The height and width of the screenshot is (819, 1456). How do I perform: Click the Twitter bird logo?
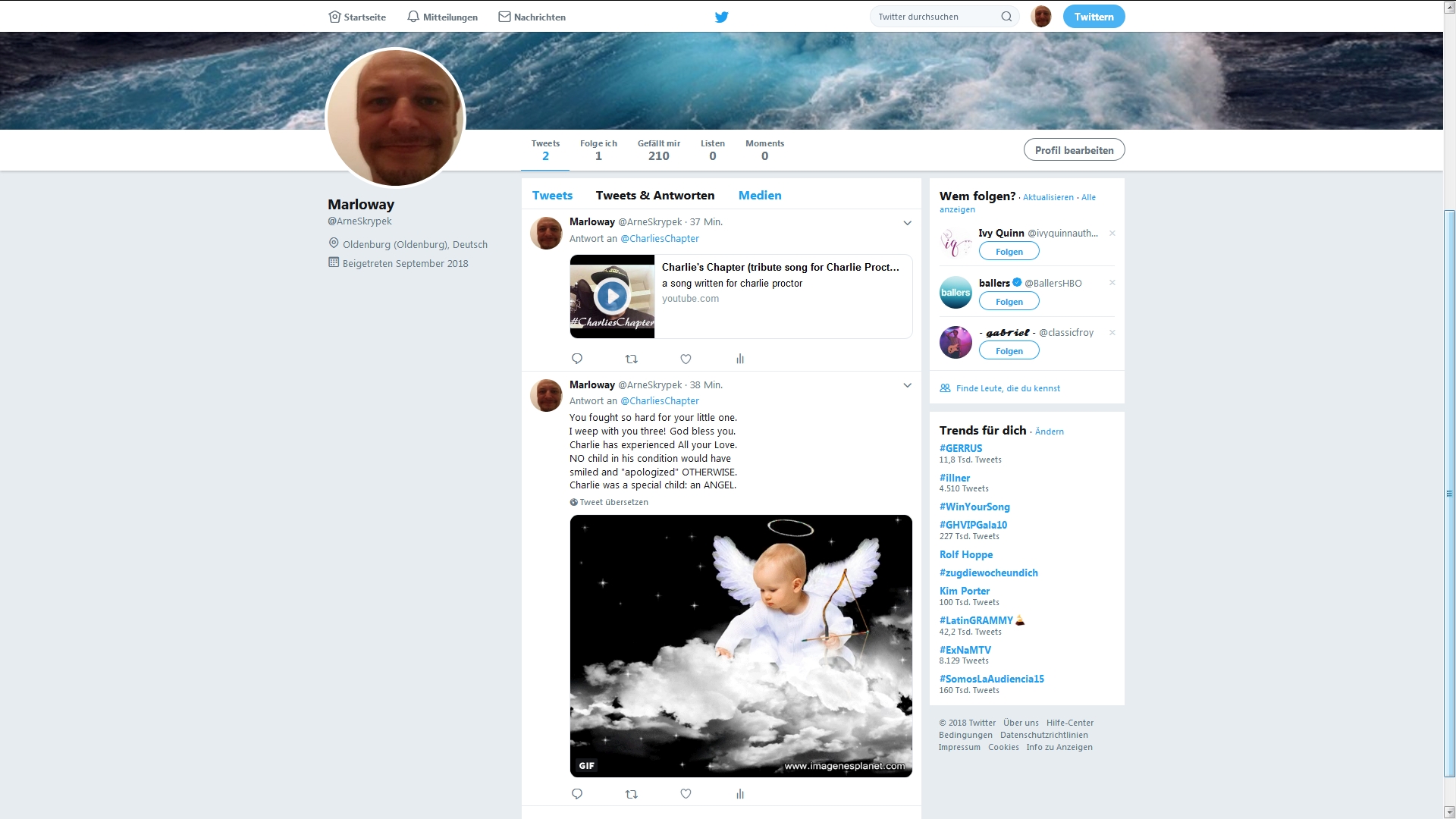coord(721,17)
